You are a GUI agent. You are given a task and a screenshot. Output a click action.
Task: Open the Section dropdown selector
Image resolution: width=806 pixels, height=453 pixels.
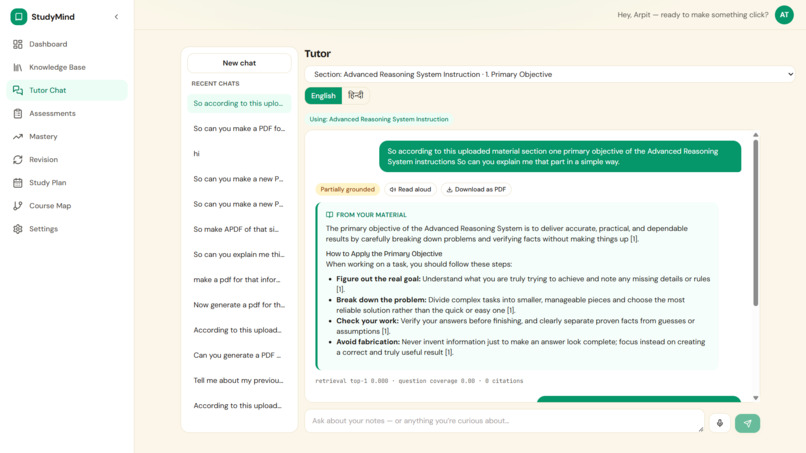click(x=549, y=75)
